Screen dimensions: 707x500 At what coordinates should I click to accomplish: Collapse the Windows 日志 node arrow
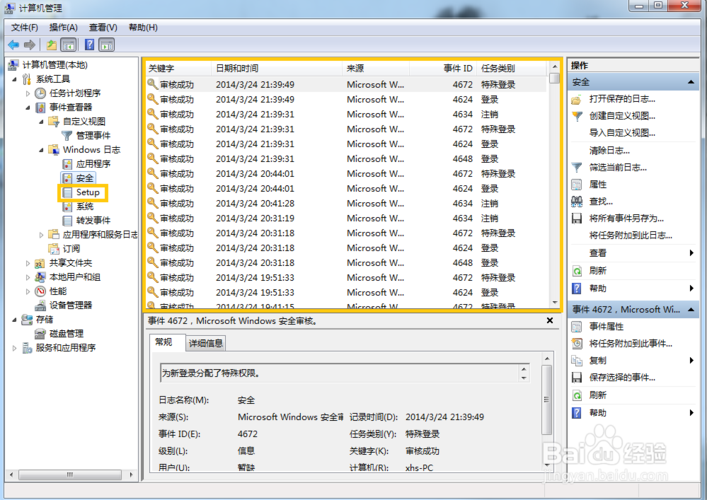click(41, 150)
